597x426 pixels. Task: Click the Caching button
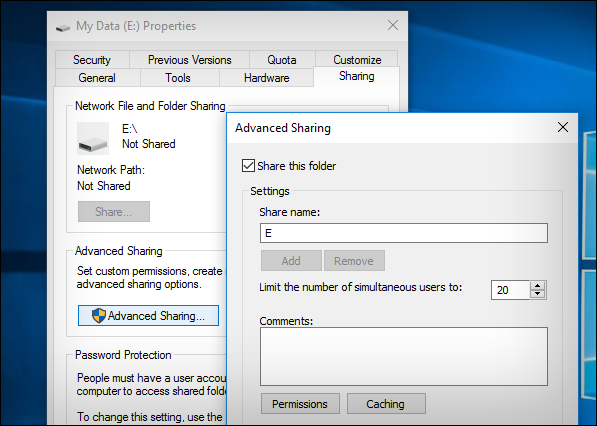[386, 404]
